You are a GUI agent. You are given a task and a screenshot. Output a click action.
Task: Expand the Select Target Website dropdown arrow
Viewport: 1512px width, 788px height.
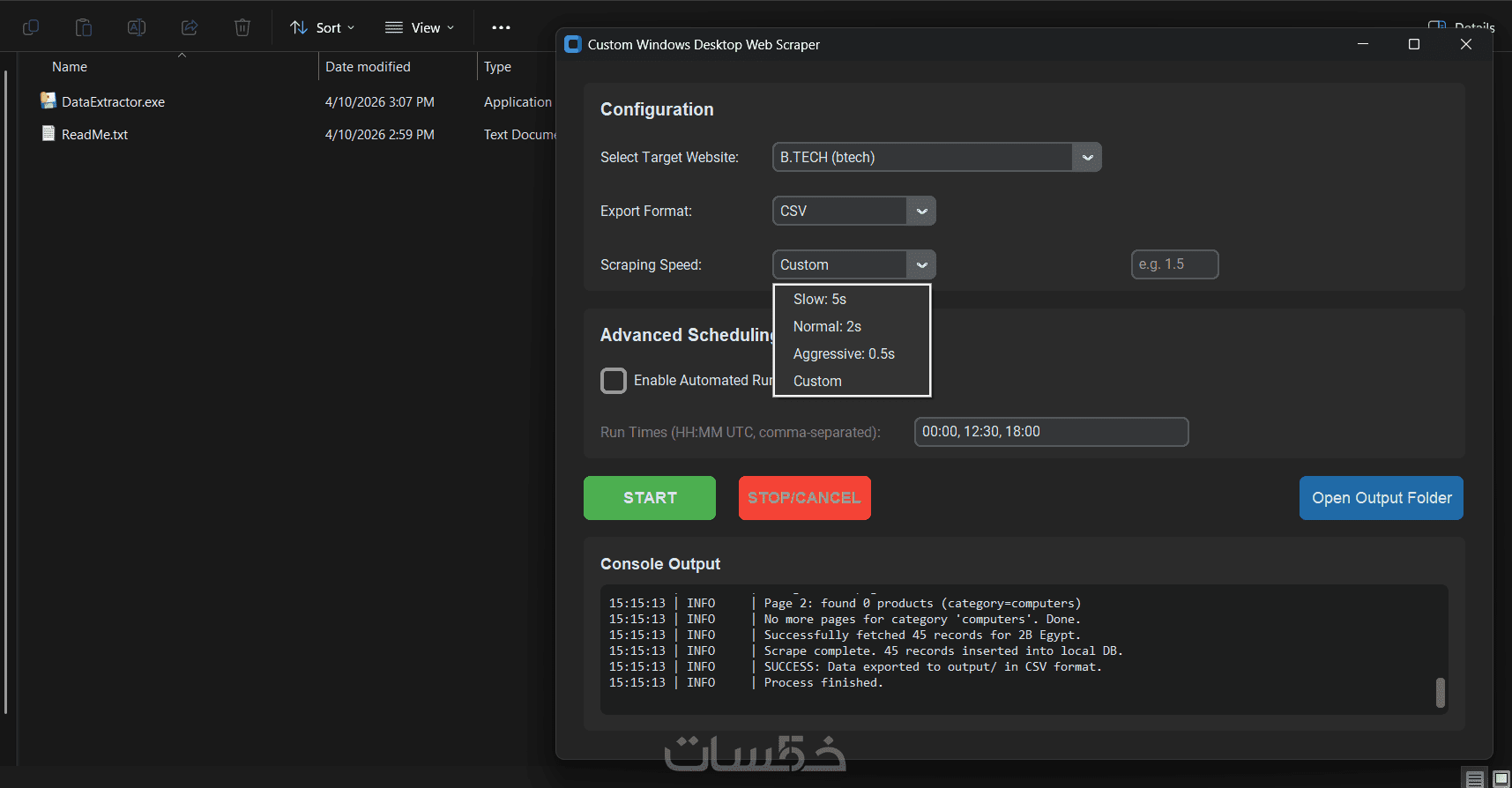click(1087, 158)
